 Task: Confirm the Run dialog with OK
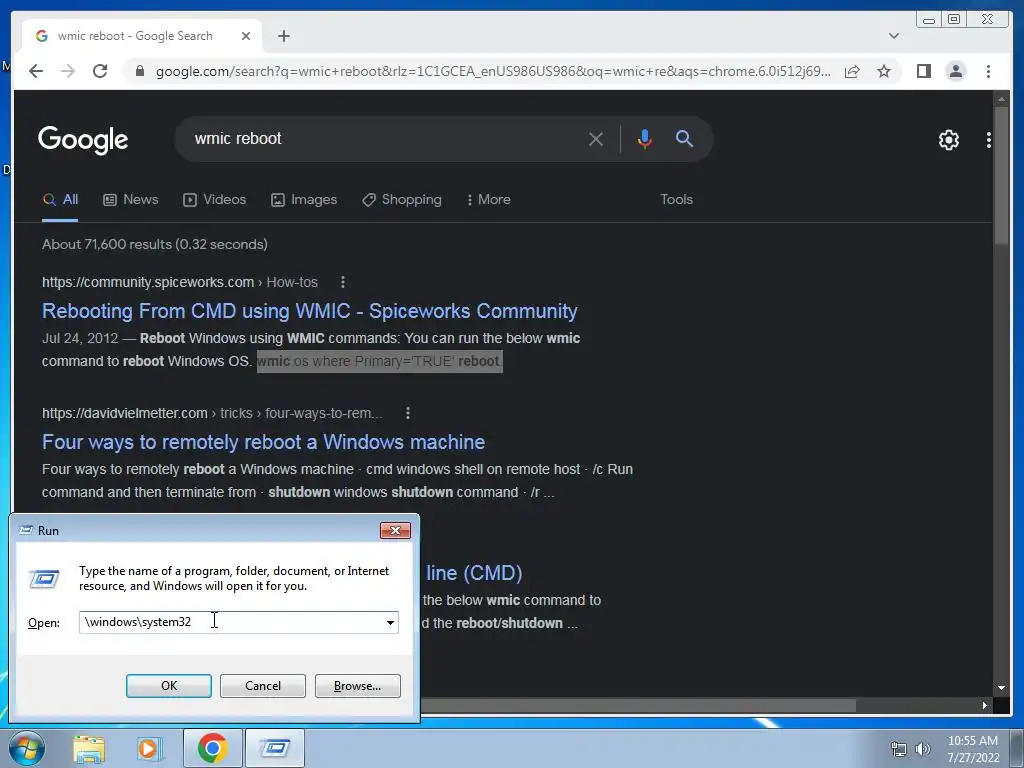pyautogui.click(x=168, y=686)
